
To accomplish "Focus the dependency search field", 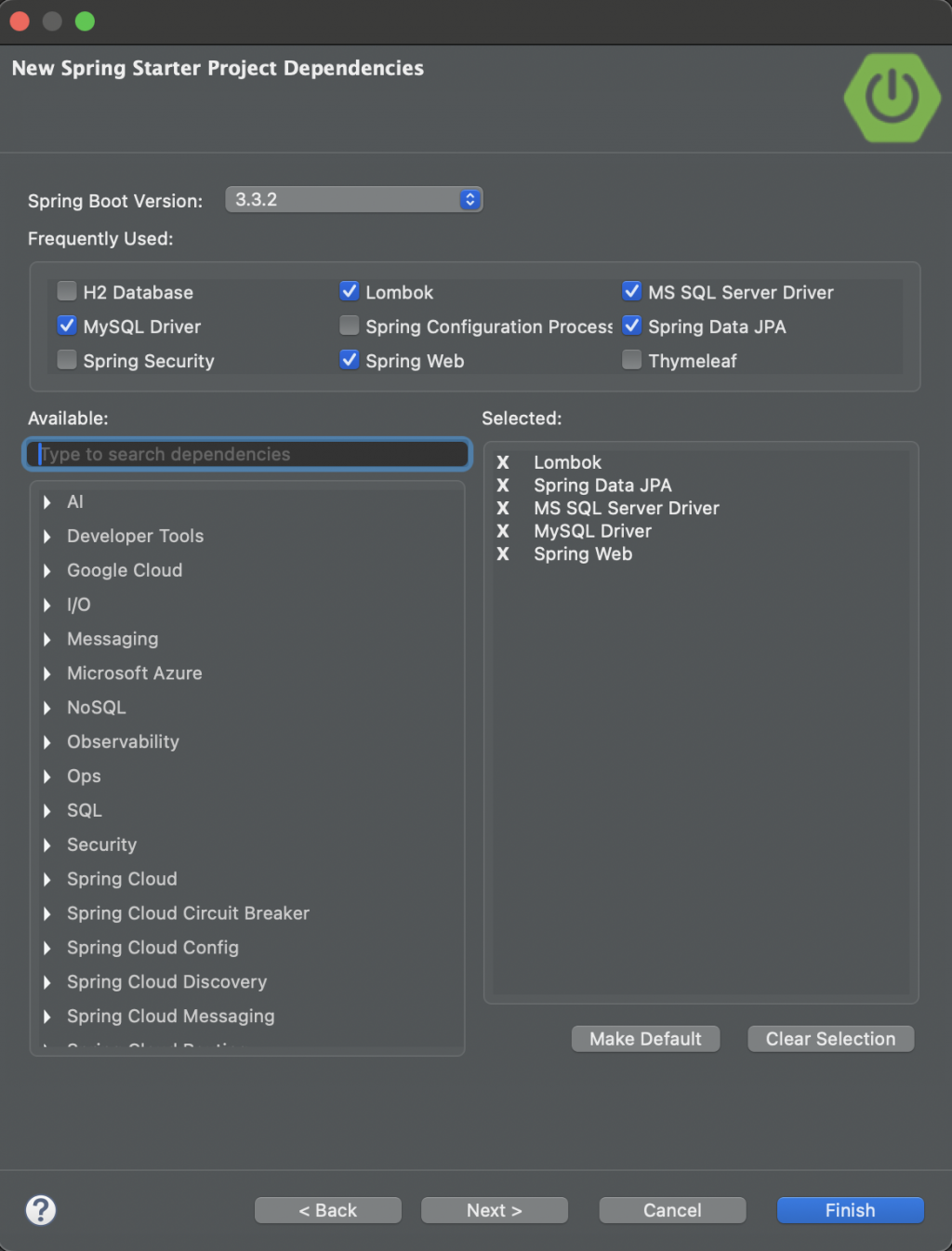I will [x=247, y=454].
